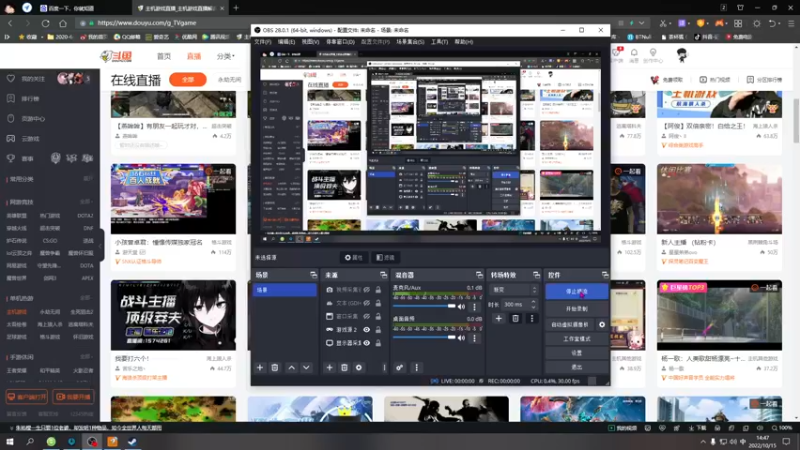Open the transition type dropdown

[x=513, y=290]
